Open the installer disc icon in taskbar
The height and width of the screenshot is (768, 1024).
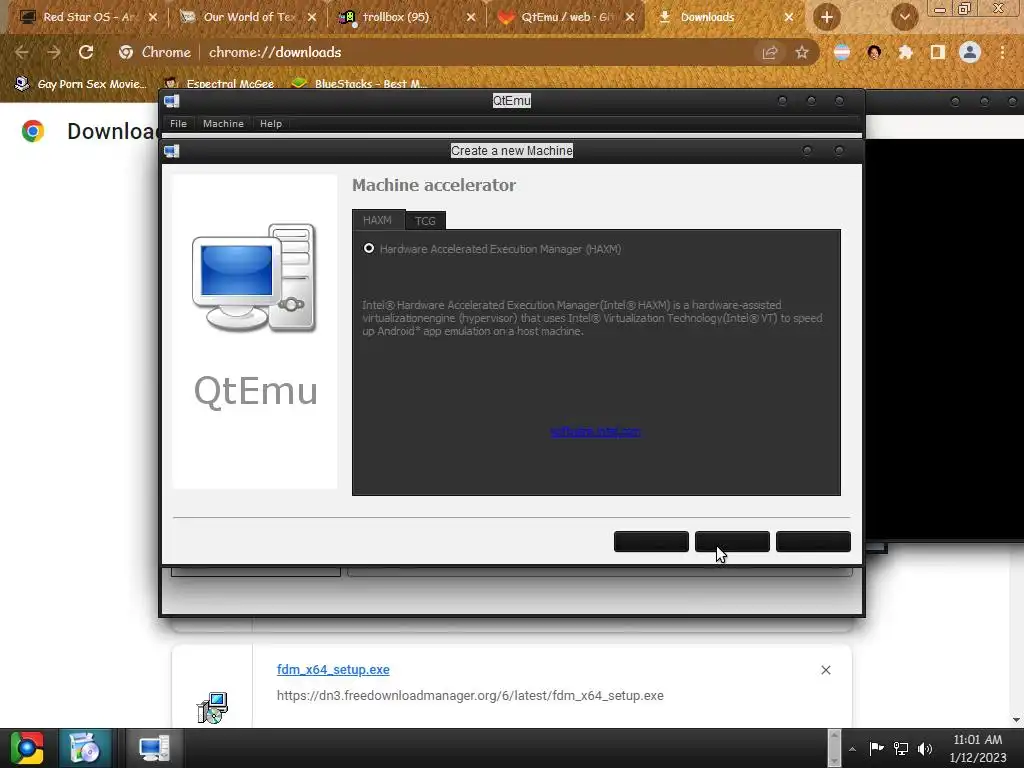click(84, 748)
